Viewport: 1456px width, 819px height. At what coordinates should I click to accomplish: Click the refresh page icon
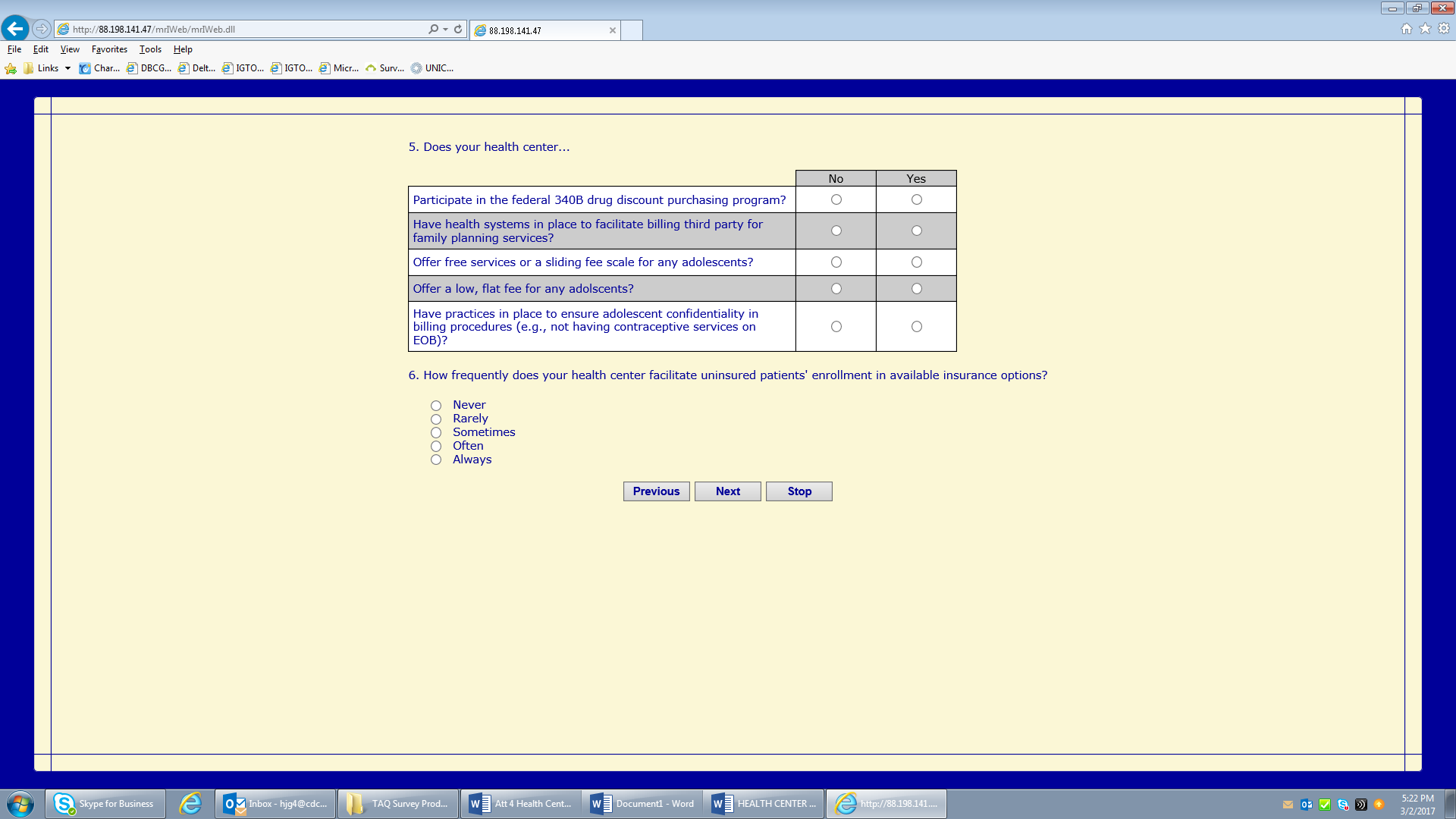pos(458,30)
